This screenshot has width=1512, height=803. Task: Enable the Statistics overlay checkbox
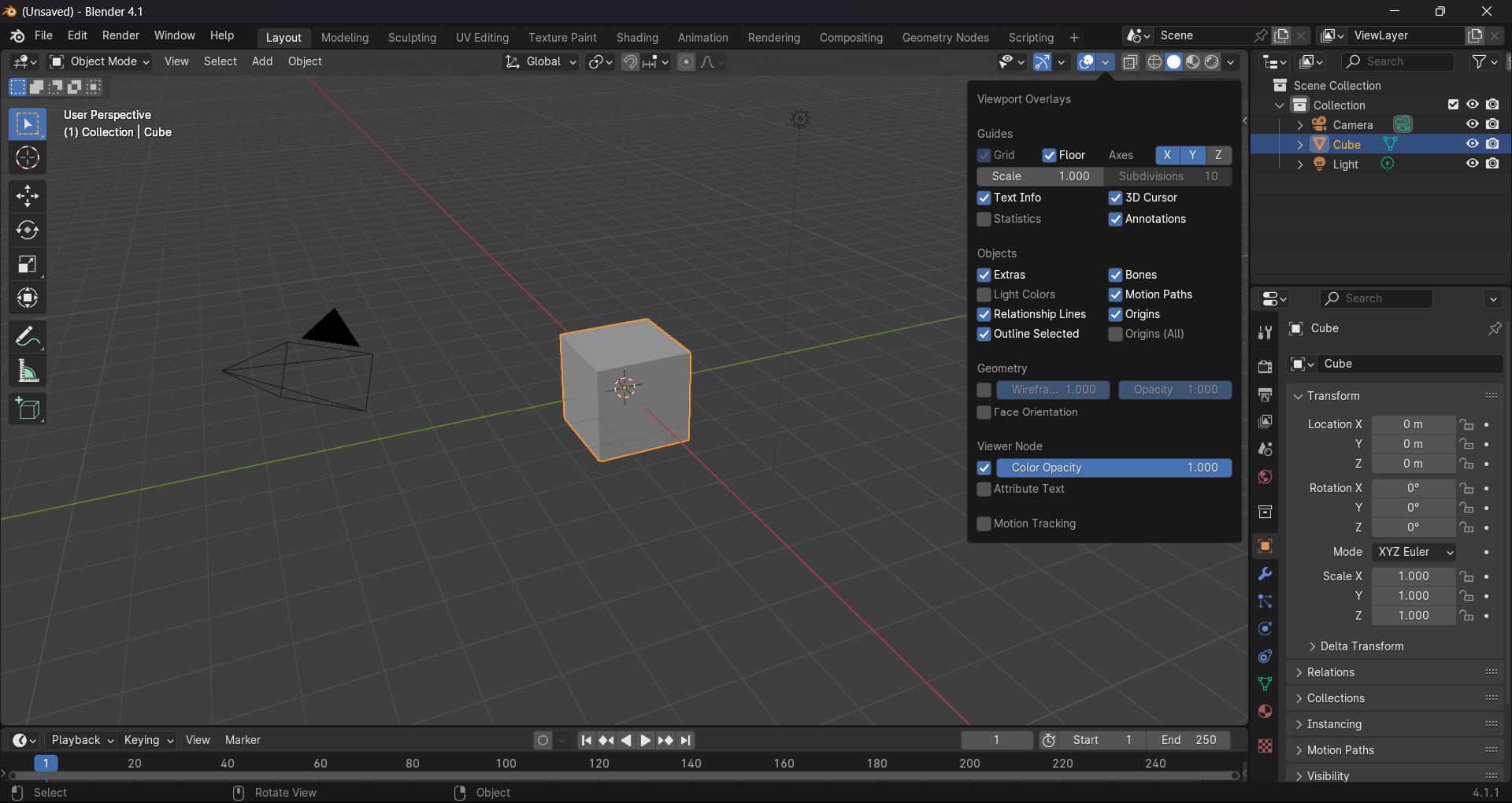point(984,219)
